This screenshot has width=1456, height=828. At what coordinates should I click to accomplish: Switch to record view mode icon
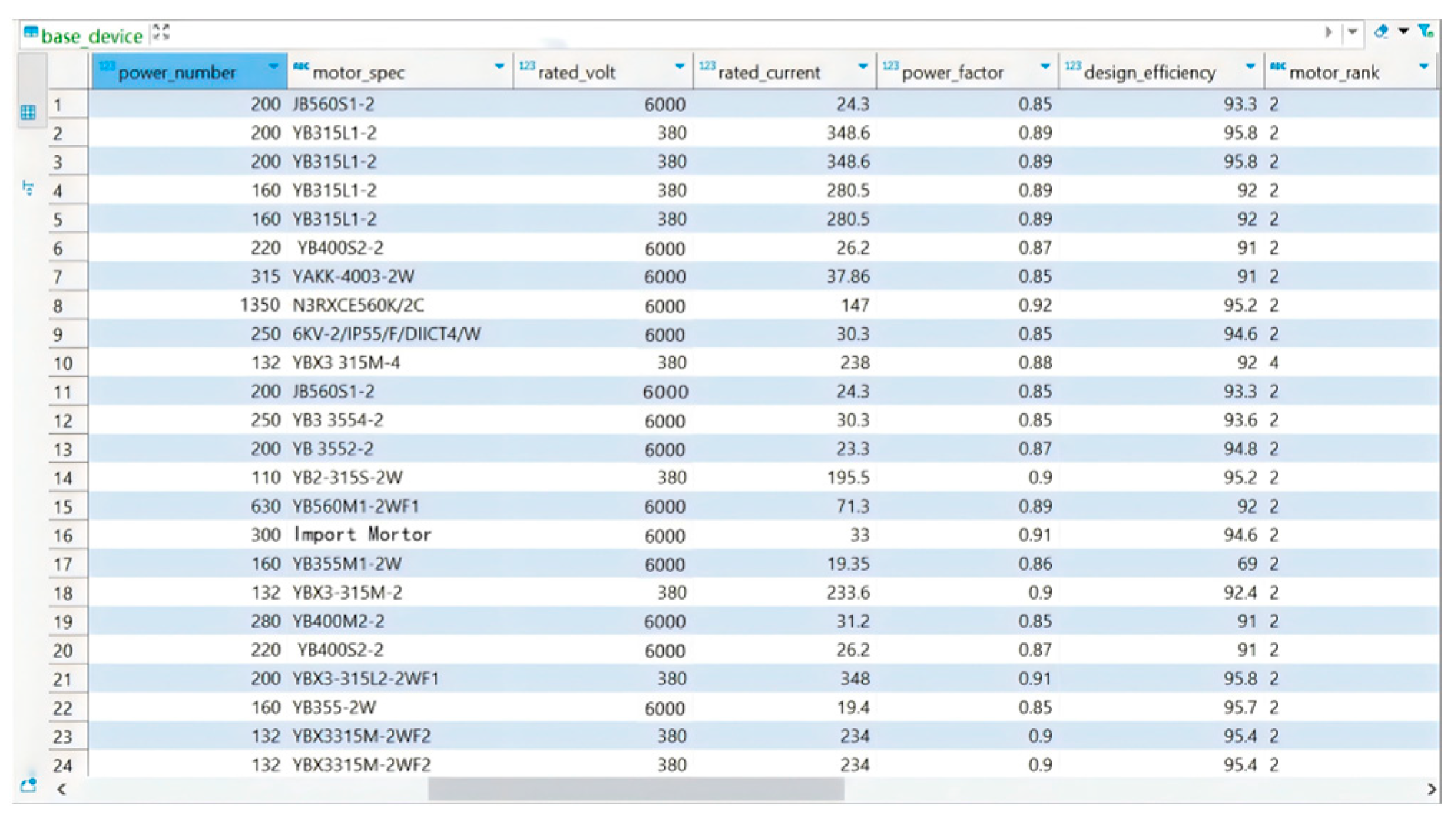point(28,188)
